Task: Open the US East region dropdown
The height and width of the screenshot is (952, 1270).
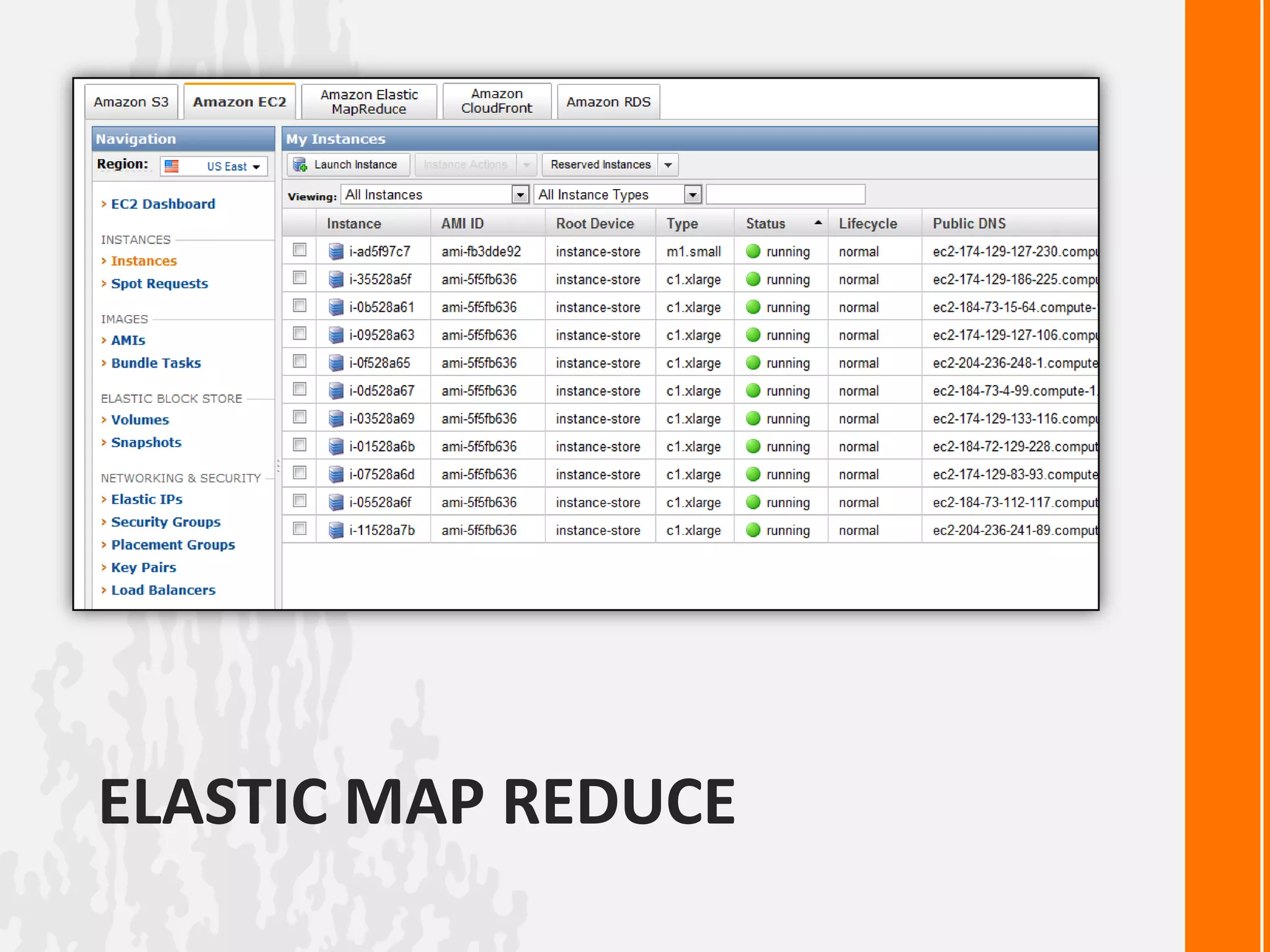Action: (214, 166)
